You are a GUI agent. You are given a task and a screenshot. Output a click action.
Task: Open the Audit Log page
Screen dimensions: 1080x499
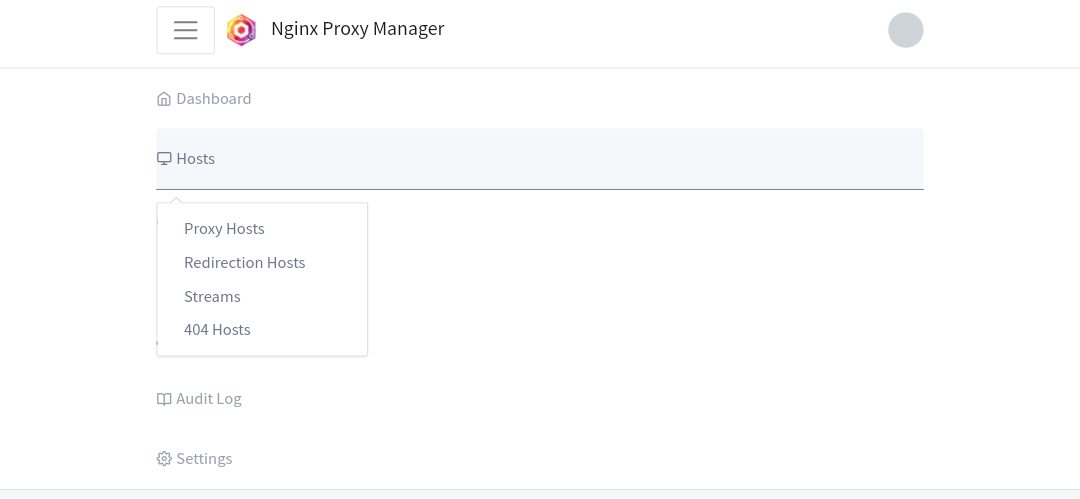point(209,399)
